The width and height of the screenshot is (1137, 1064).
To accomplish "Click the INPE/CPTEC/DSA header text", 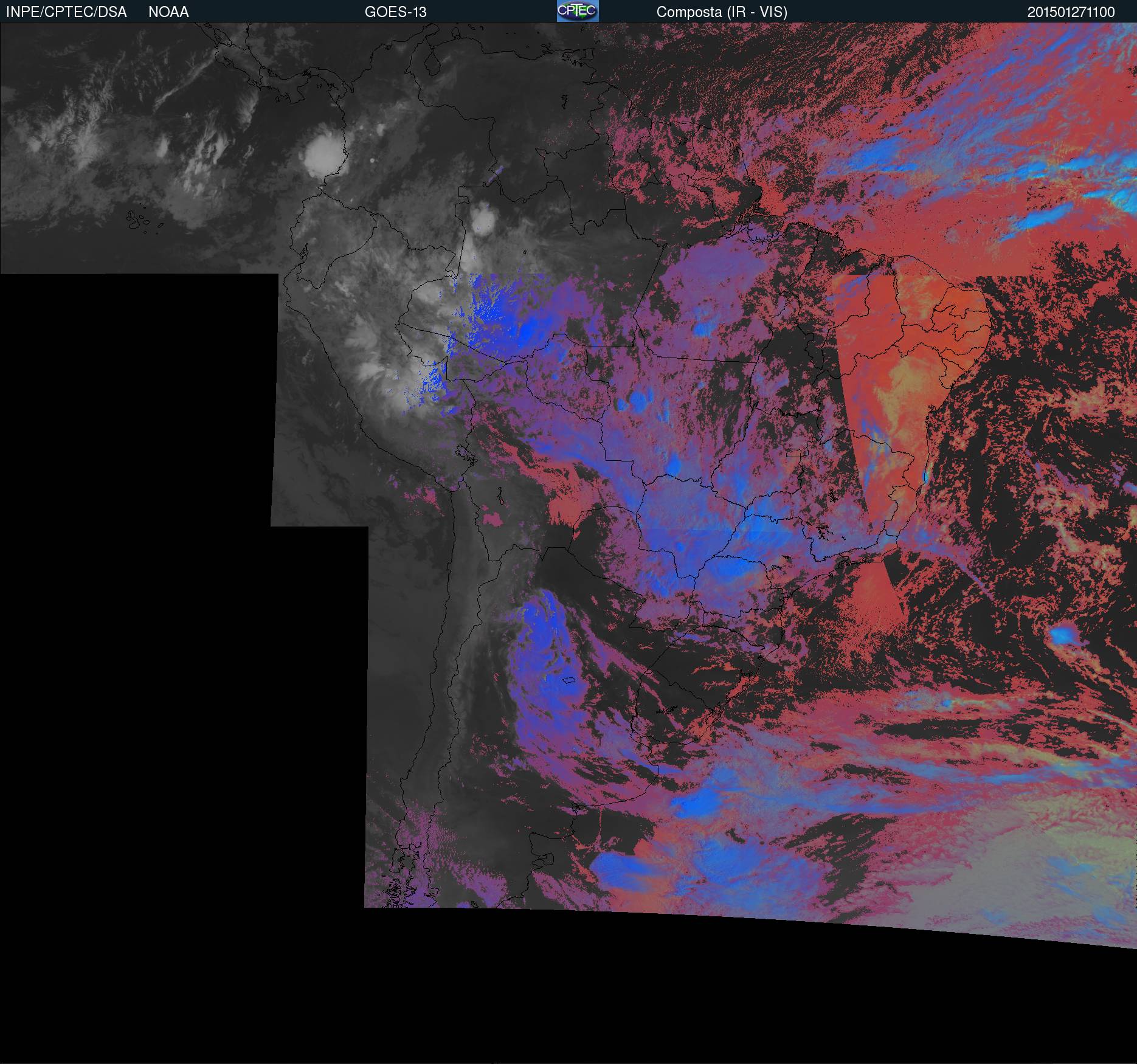I will (66, 12).
